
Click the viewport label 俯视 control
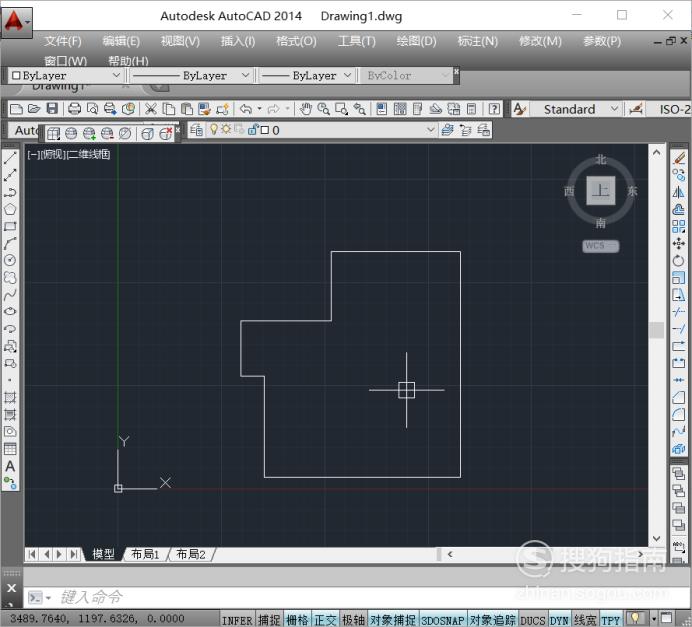(x=52, y=154)
